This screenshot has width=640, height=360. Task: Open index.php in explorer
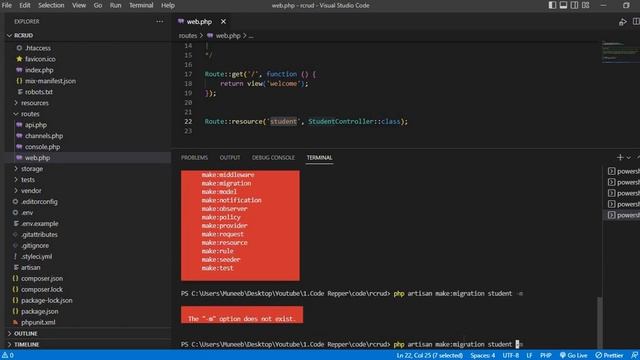click(39, 70)
